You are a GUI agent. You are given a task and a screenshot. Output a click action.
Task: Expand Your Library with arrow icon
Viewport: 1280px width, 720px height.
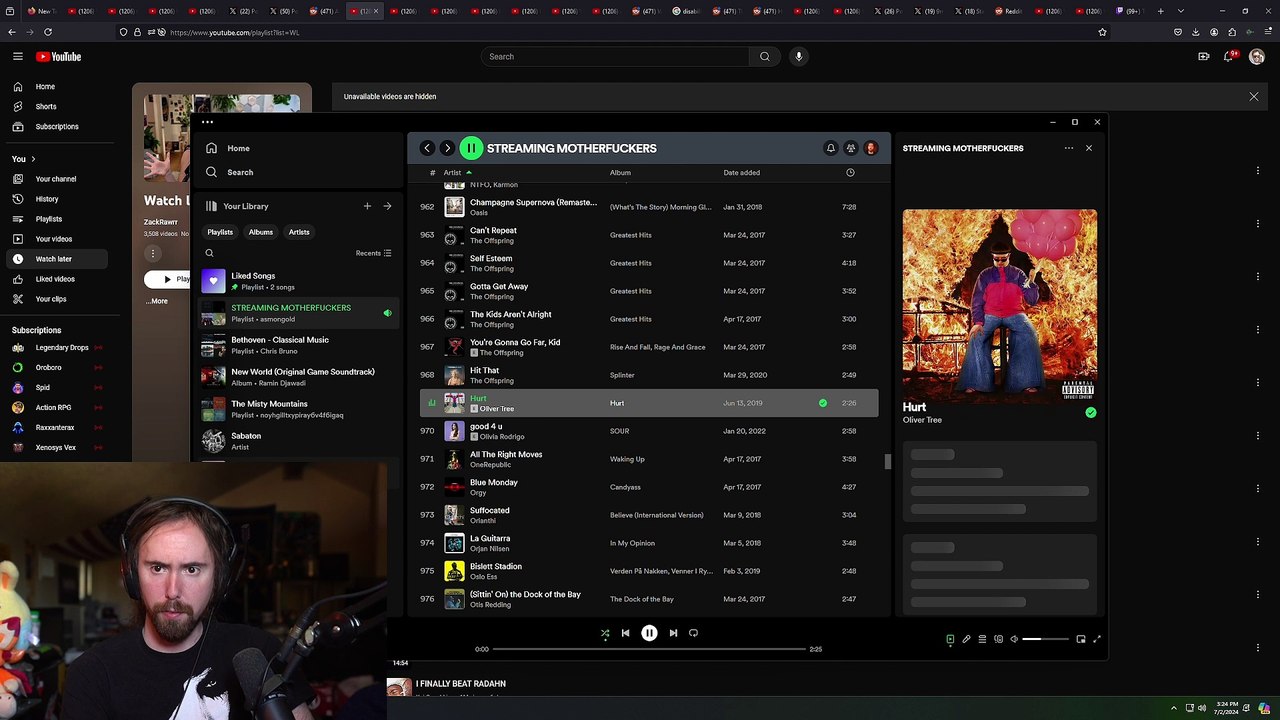(x=387, y=206)
